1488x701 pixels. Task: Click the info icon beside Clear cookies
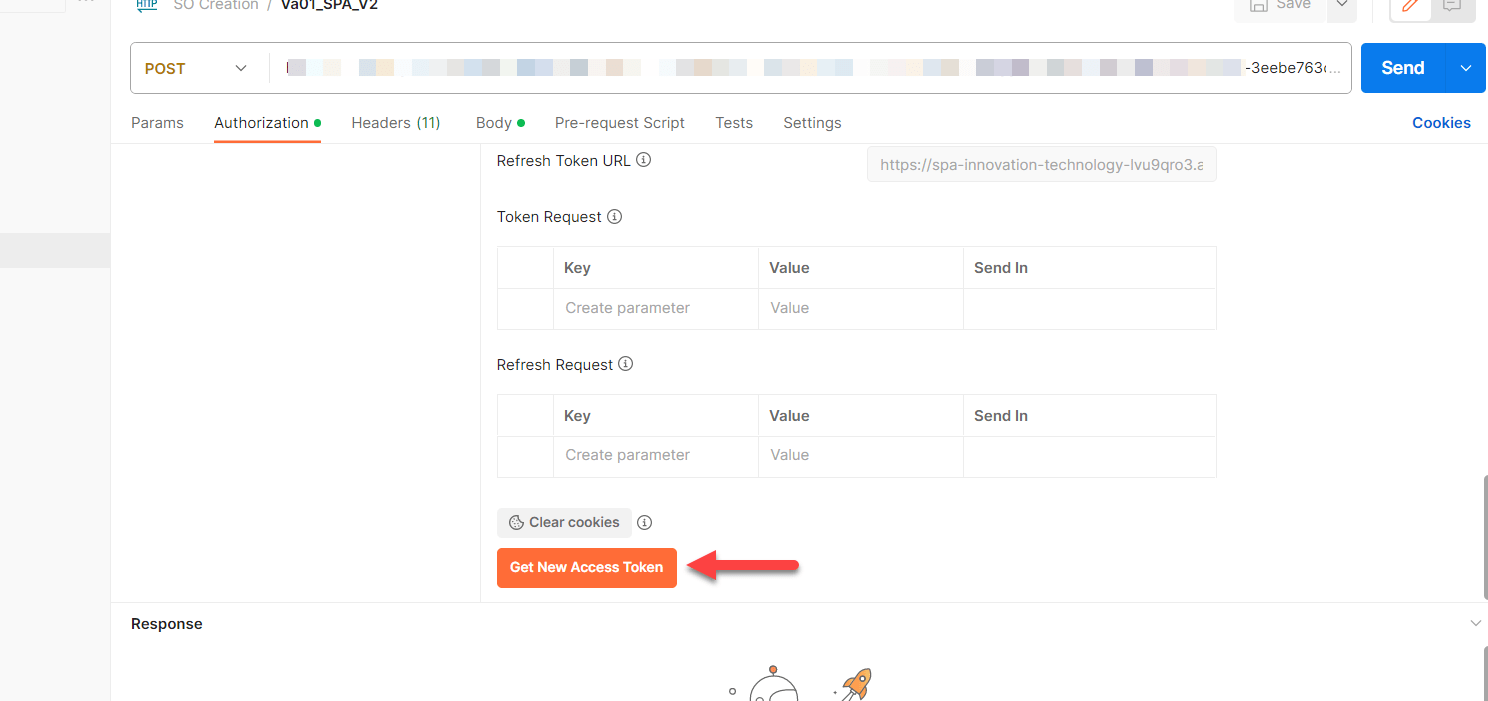(644, 522)
